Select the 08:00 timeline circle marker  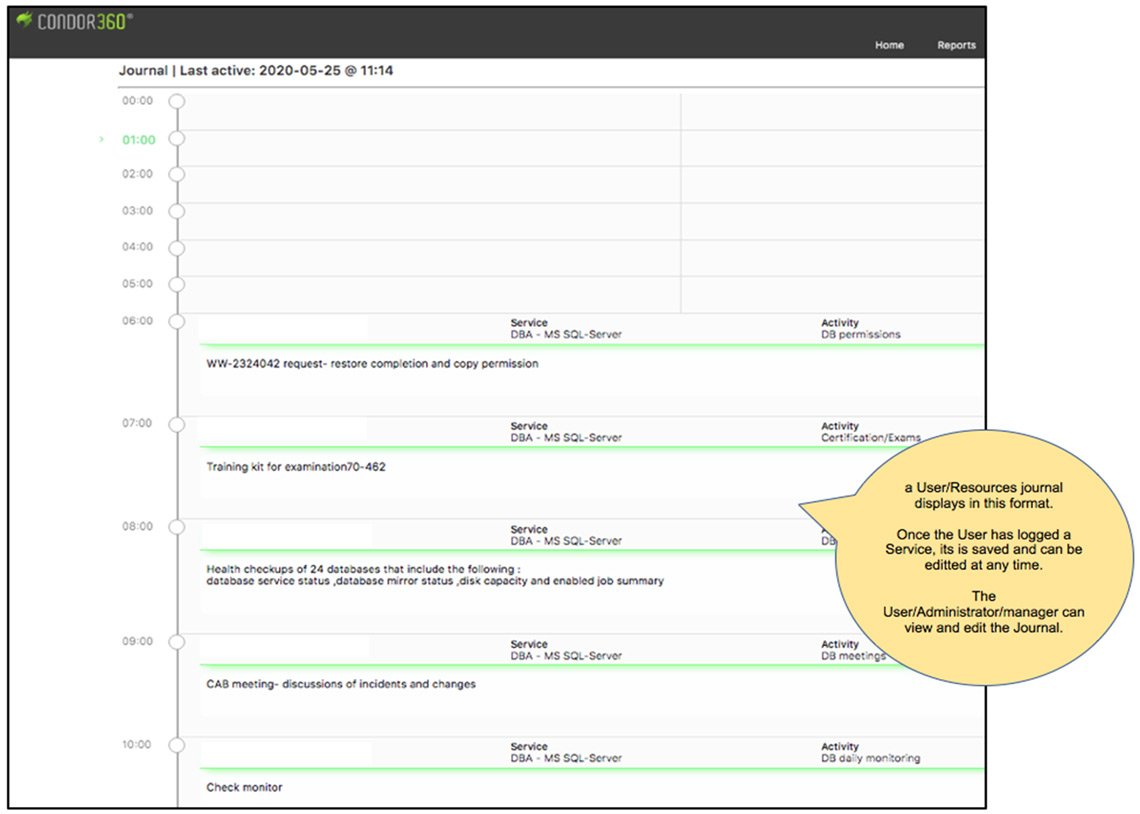coord(177,527)
